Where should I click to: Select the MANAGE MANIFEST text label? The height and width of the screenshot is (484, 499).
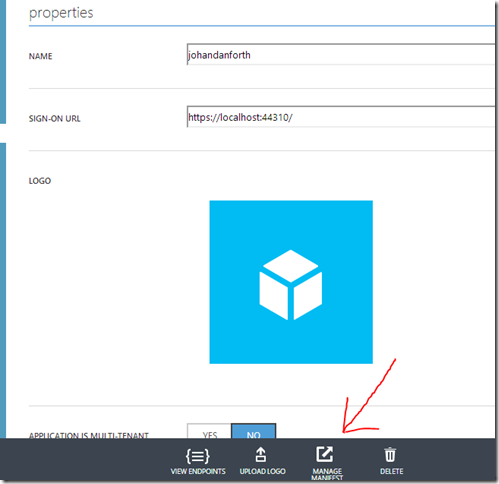(x=327, y=474)
